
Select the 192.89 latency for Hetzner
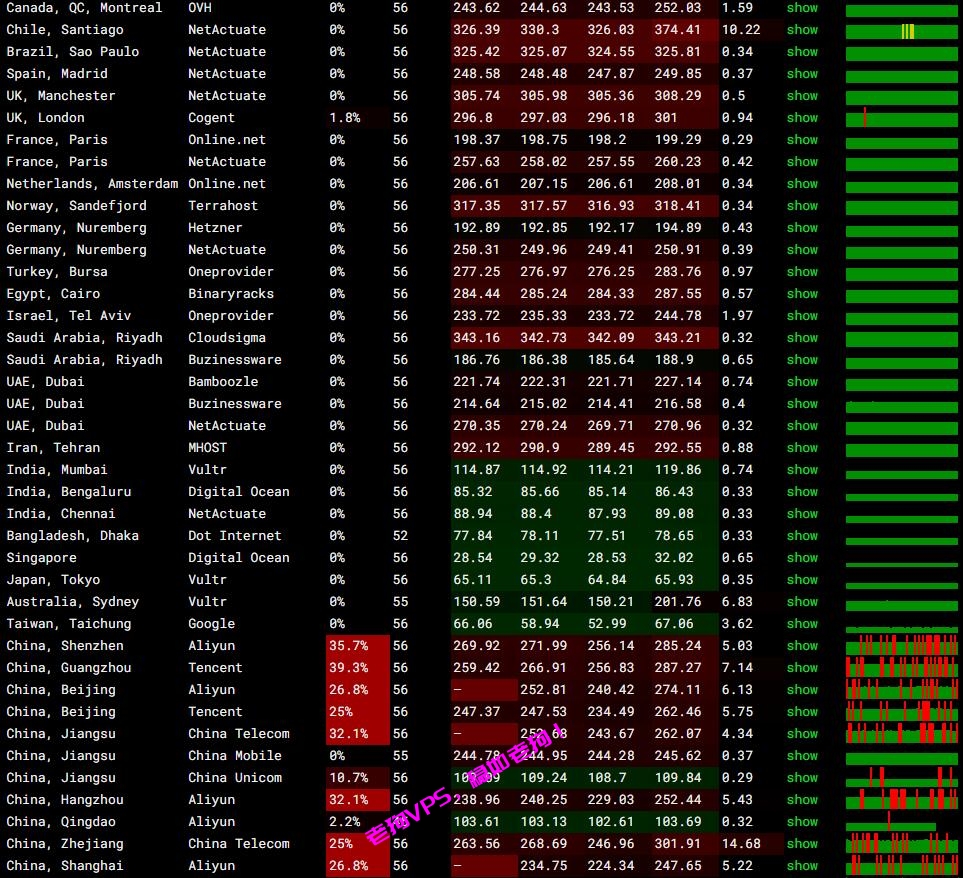(477, 228)
